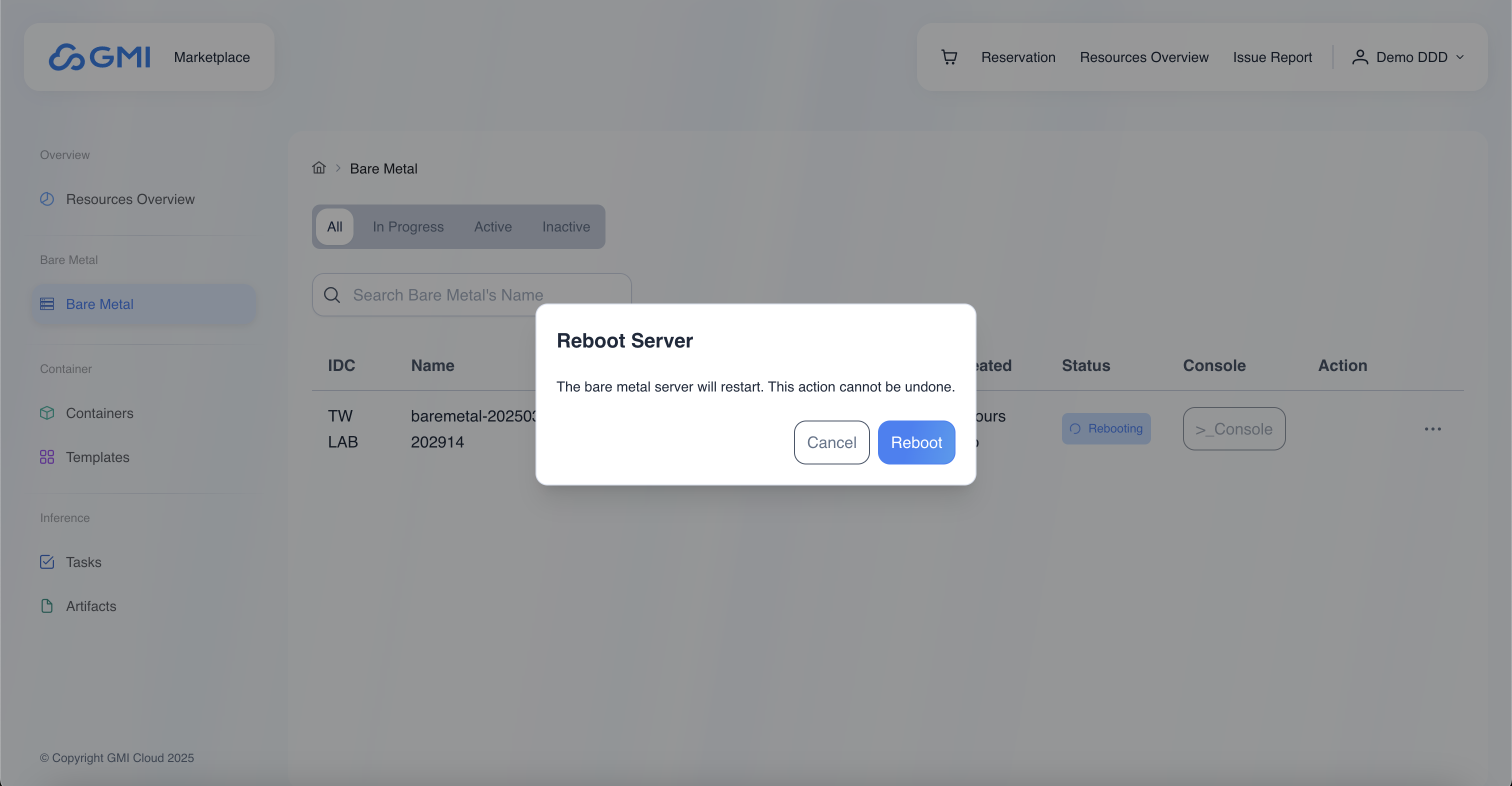
Task: Click the GMI cloud logo
Action: tap(99, 57)
